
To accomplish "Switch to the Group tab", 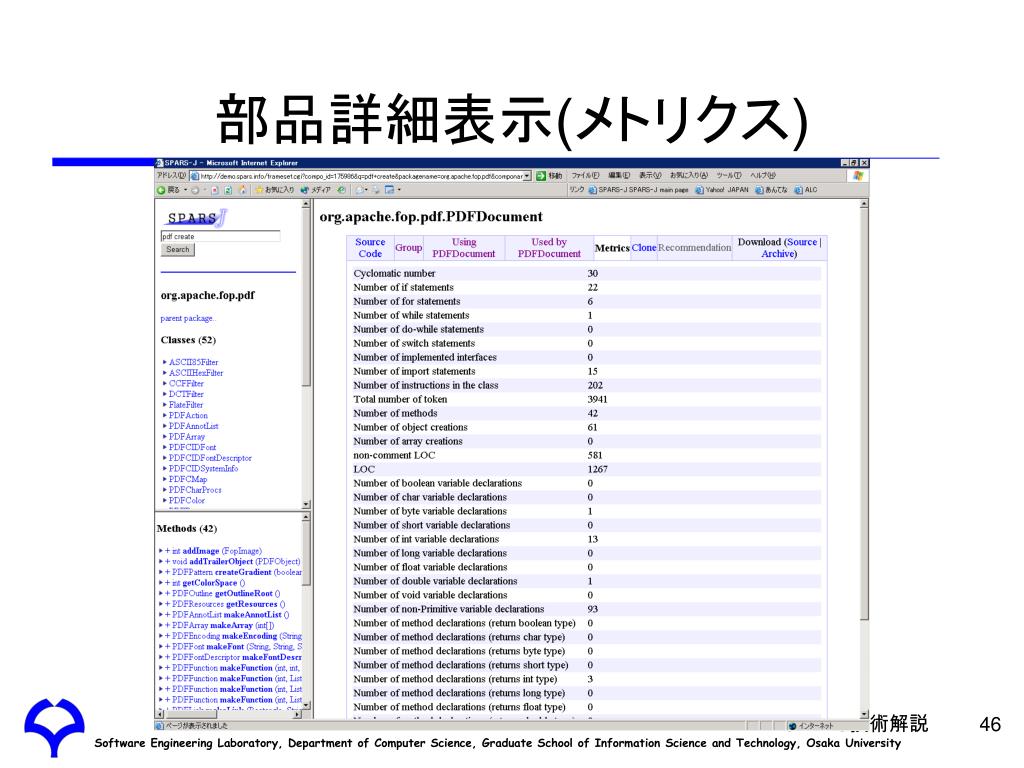I will click(x=408, y=248).
